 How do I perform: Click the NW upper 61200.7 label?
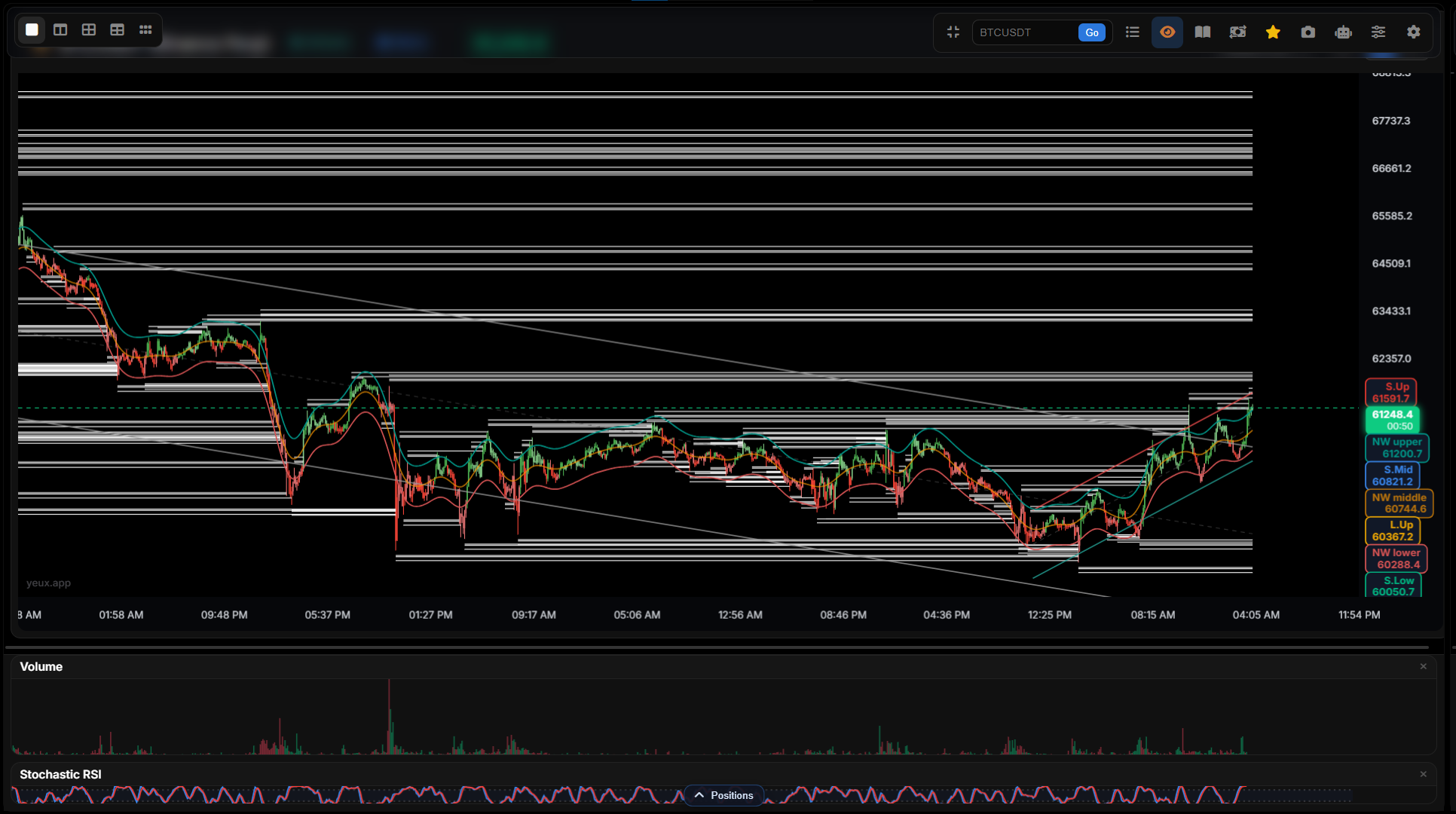1397,448
